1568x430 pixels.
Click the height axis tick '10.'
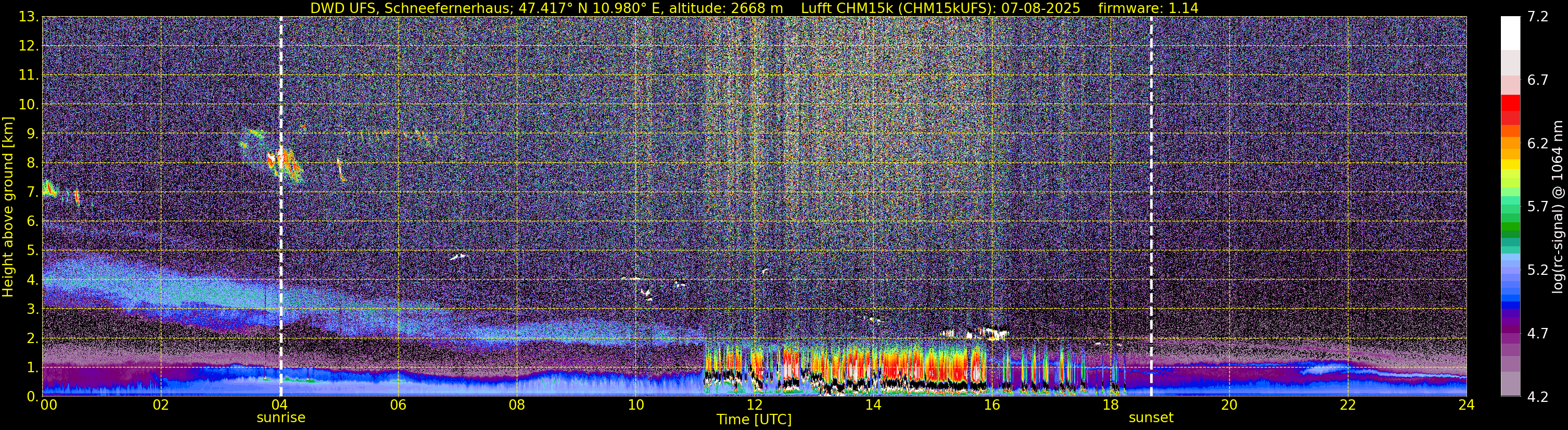(29, 104)
